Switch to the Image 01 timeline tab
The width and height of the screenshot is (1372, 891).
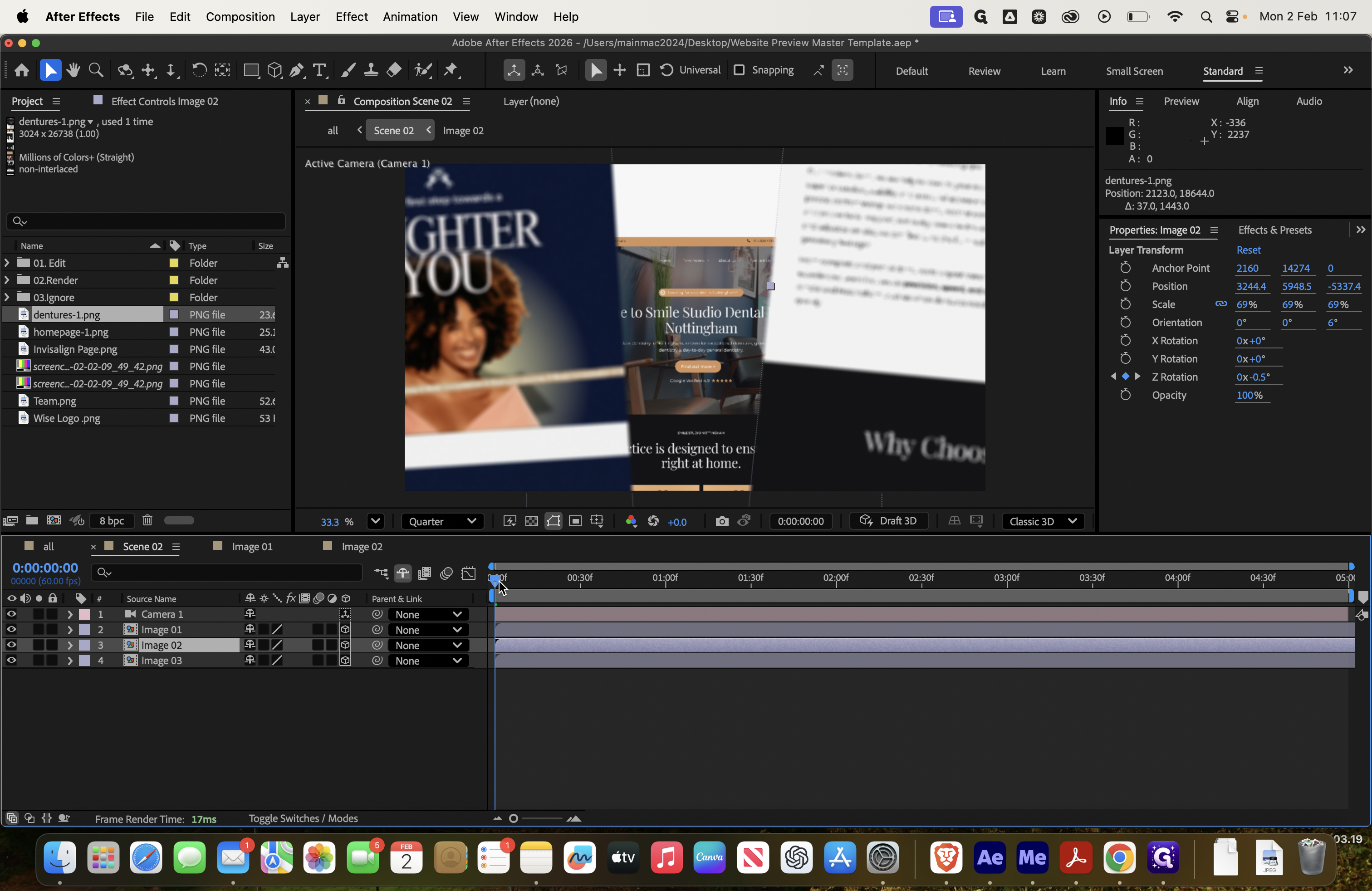pos(251,546)
